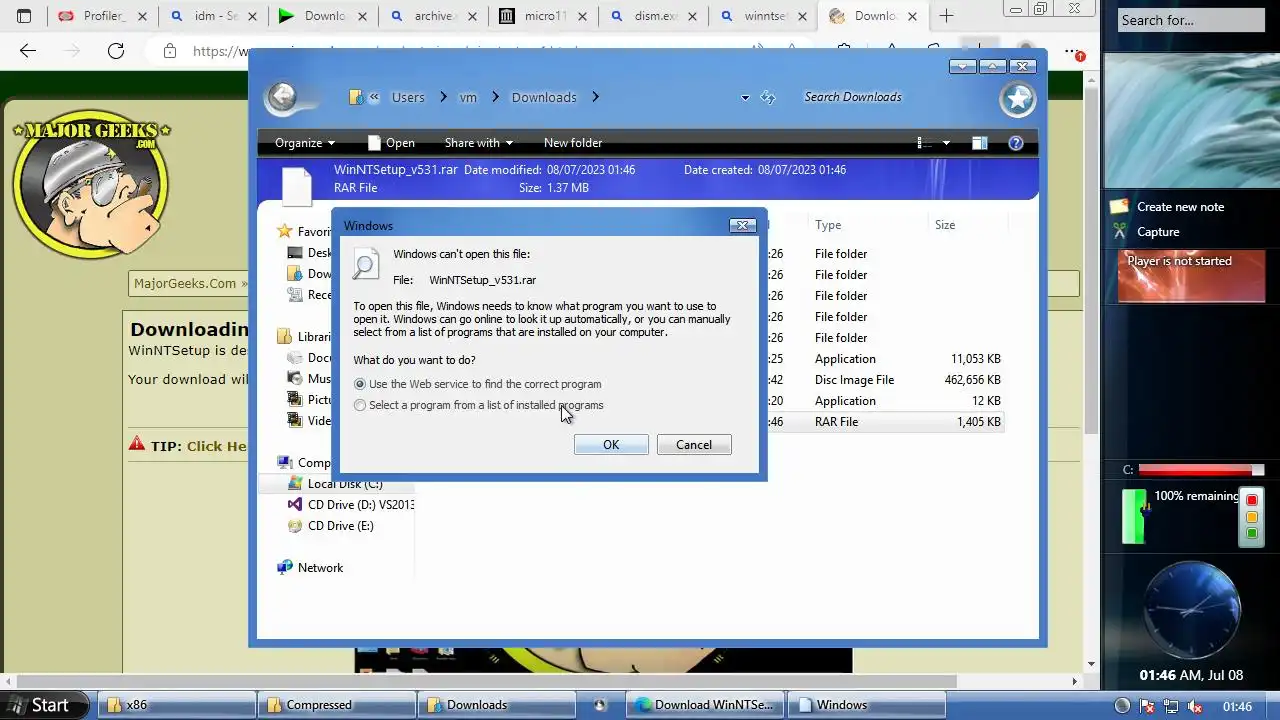Create a New folder from the toolbar
This screenshot has width=1280, height=720.
(573, 143)
